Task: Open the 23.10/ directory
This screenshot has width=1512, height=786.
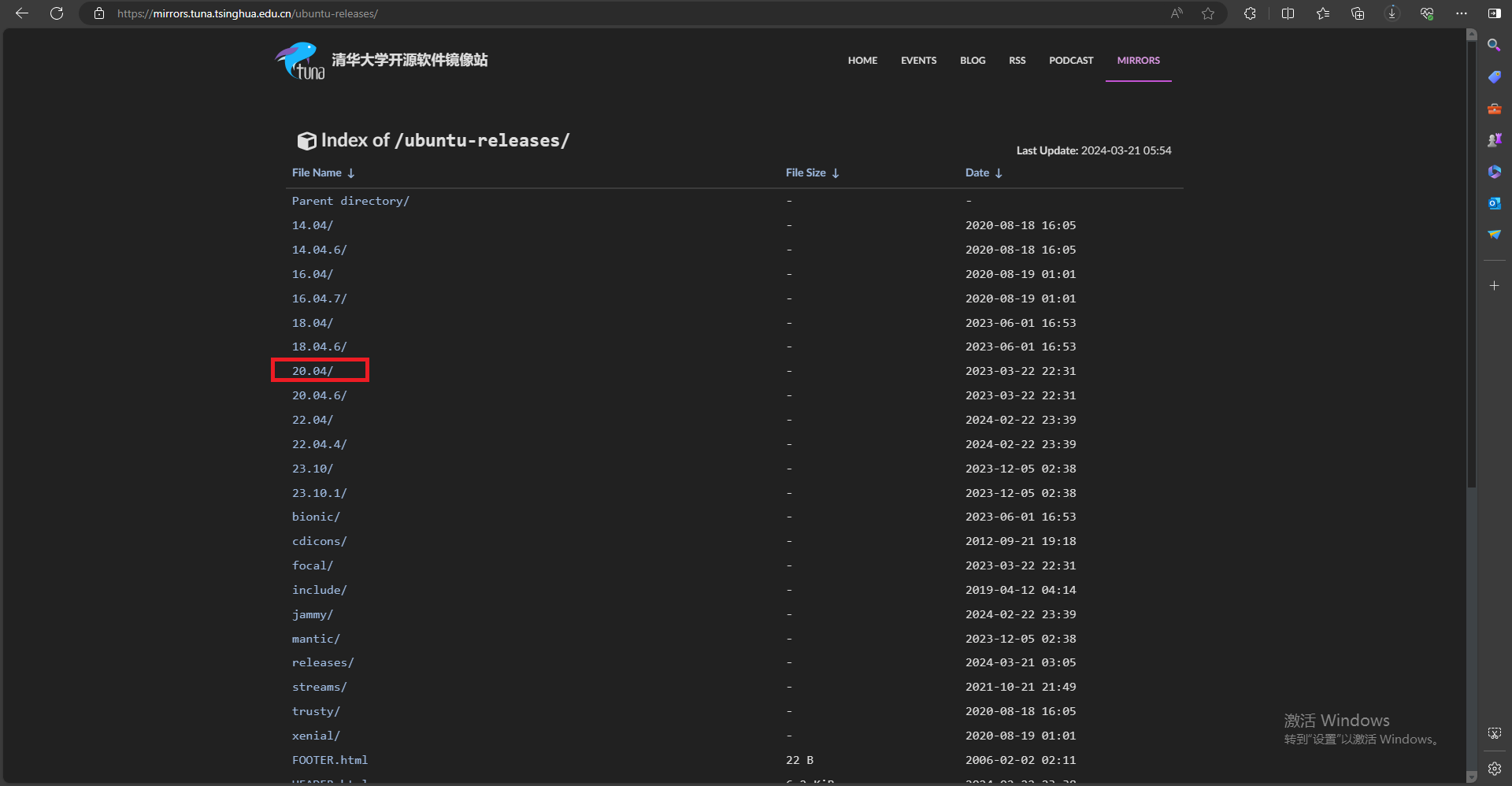Action: pos(313,469)
